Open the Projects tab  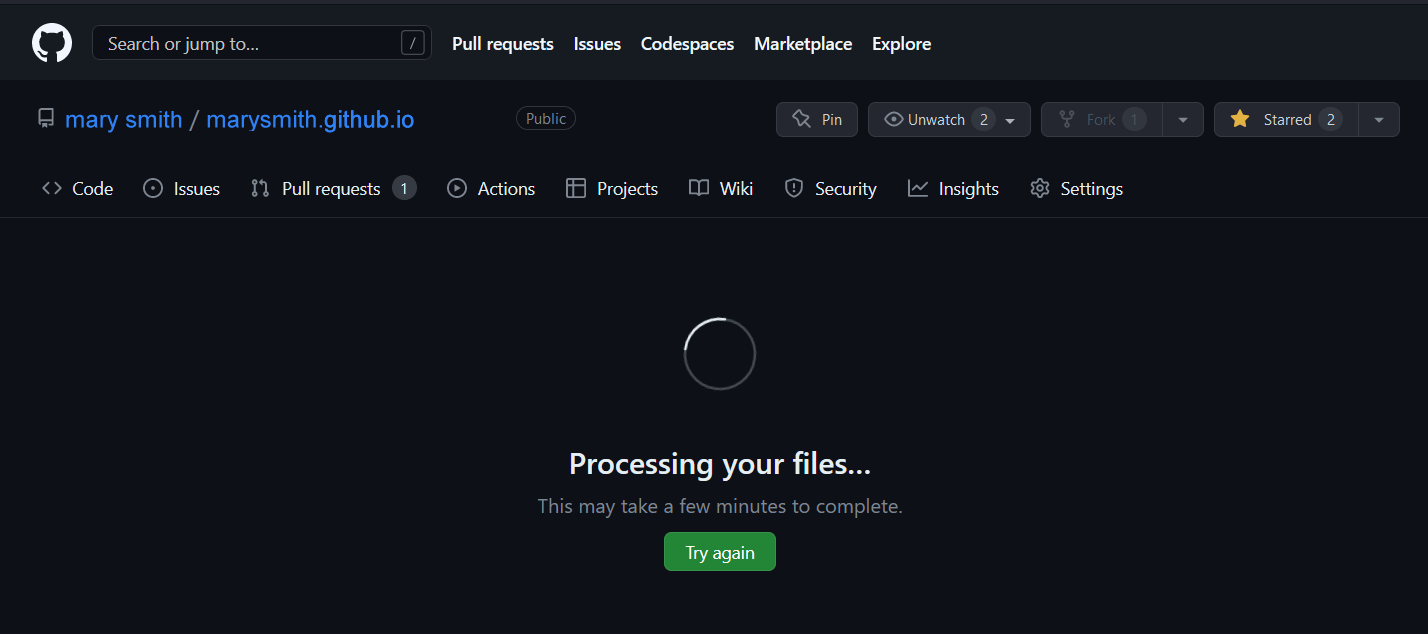[612, 189]
